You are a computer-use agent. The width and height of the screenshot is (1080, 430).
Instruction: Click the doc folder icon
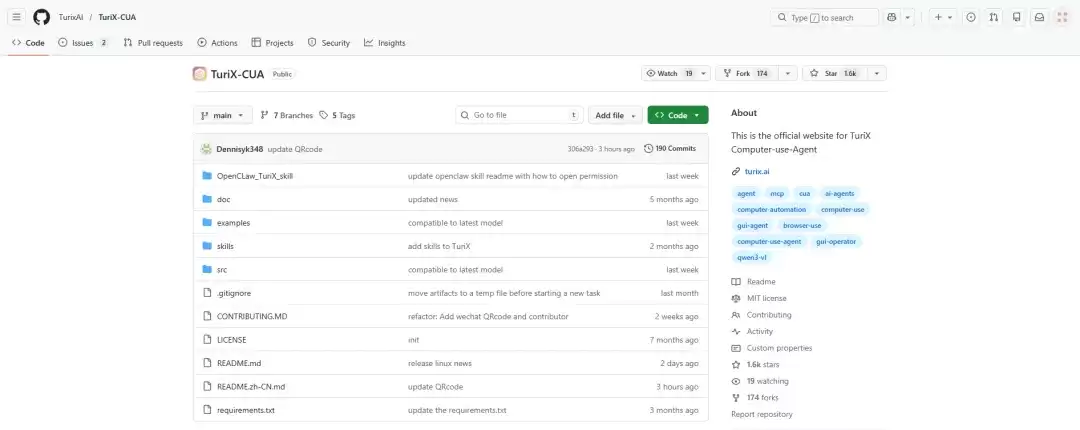click(x=207, y=199)
